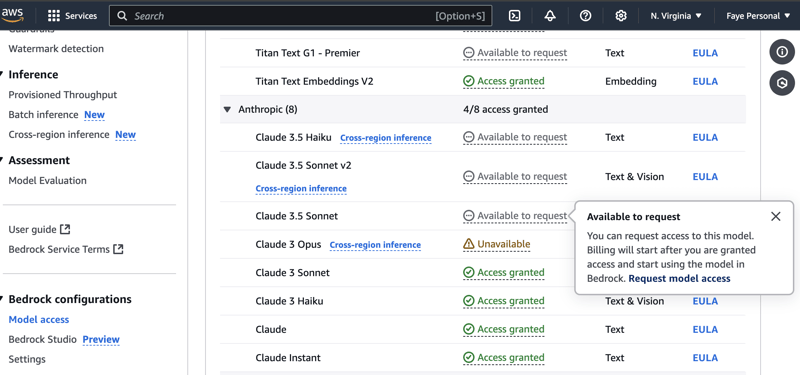Click the hexagon icon below the info icon
Viewport: 800px width, 375px height.
(782, 83)
